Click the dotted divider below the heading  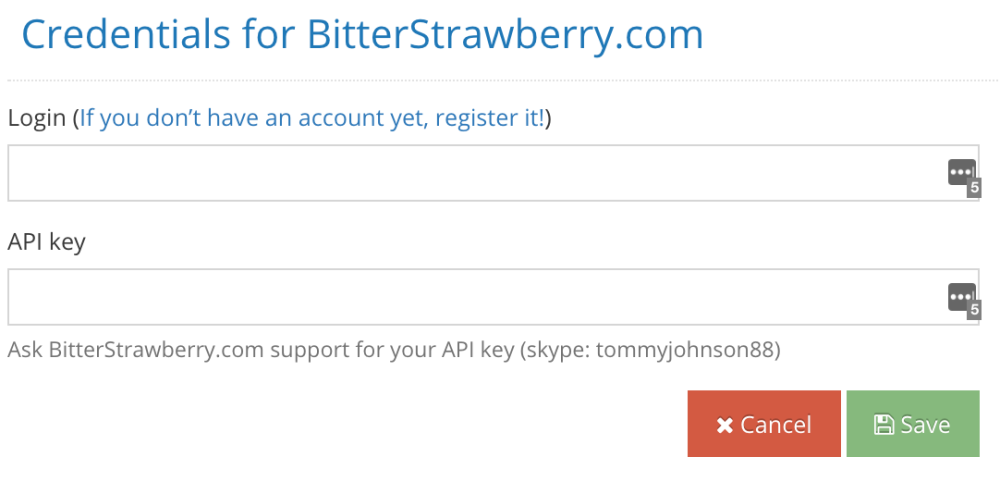tap(503, 80)
